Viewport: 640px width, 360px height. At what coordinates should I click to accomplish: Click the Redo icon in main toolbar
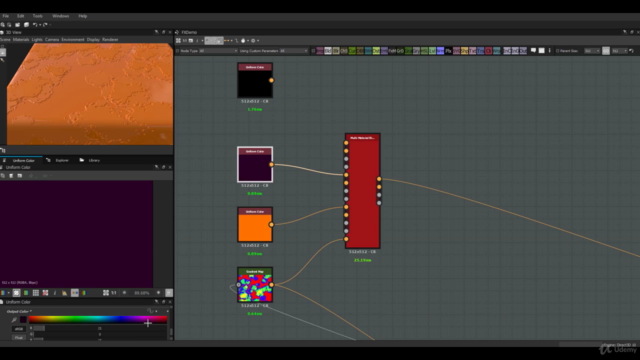pyautogui.click(x=45, y=25)
